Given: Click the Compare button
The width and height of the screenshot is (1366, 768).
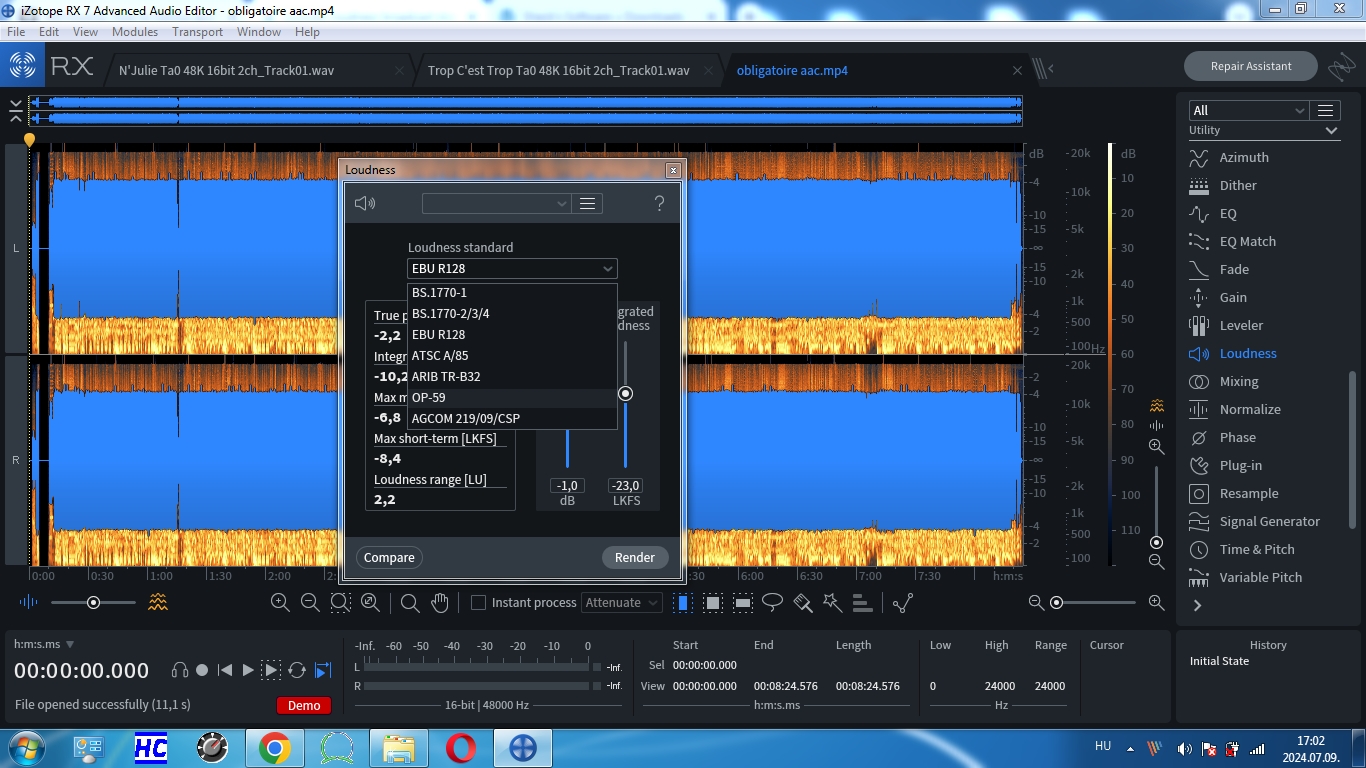Looking at the screenshot, I should click(389, 558).
